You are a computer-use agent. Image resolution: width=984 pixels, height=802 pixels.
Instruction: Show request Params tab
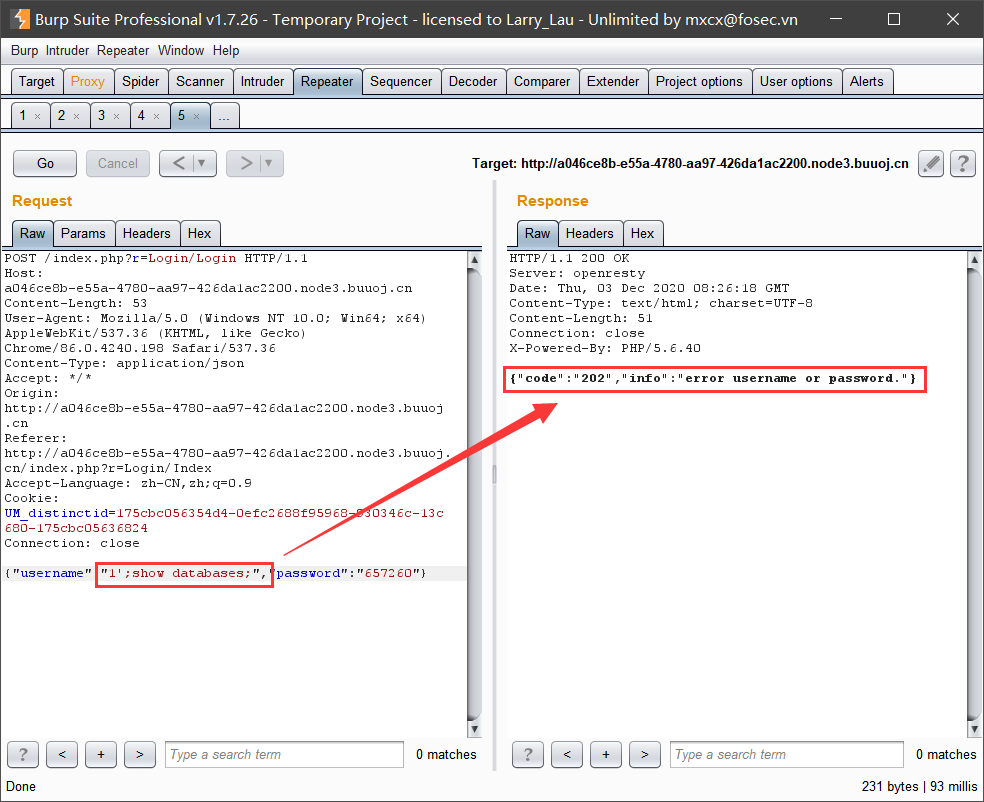click(83, 233)
